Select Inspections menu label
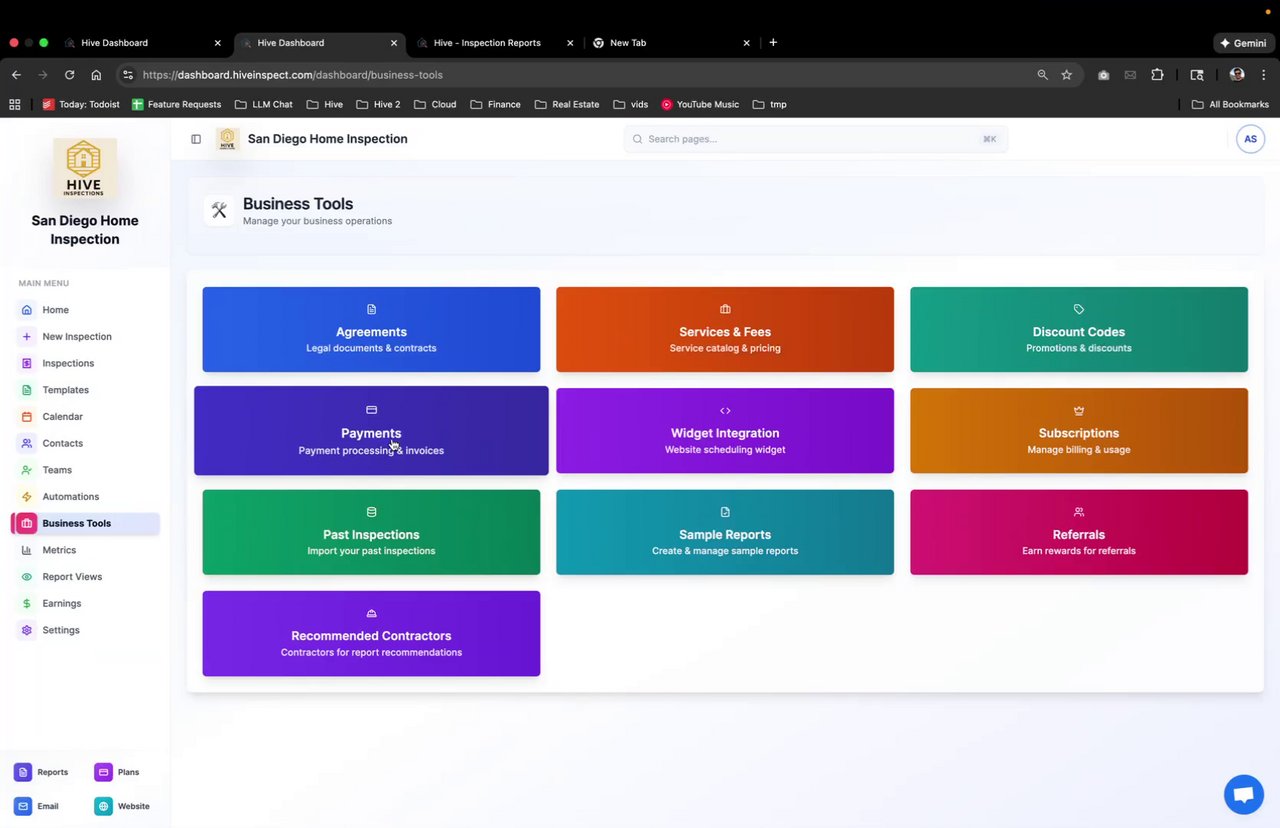The image size is (1280, 828). pos(68,363)
